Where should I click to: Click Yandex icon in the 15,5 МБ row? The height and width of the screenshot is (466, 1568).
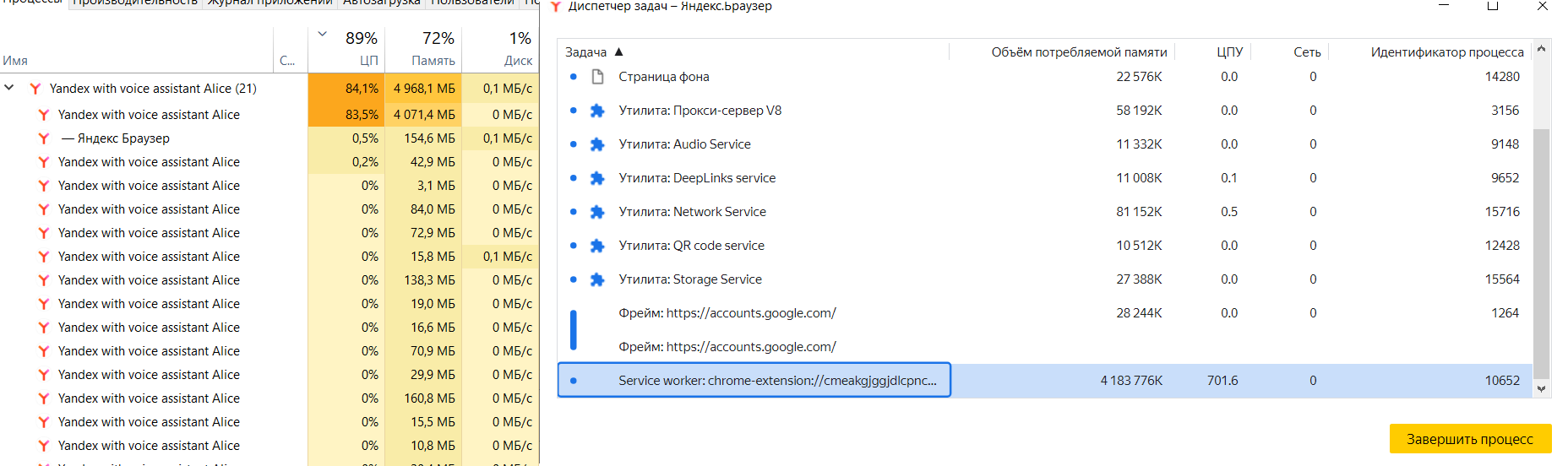(x=44, y=422)
